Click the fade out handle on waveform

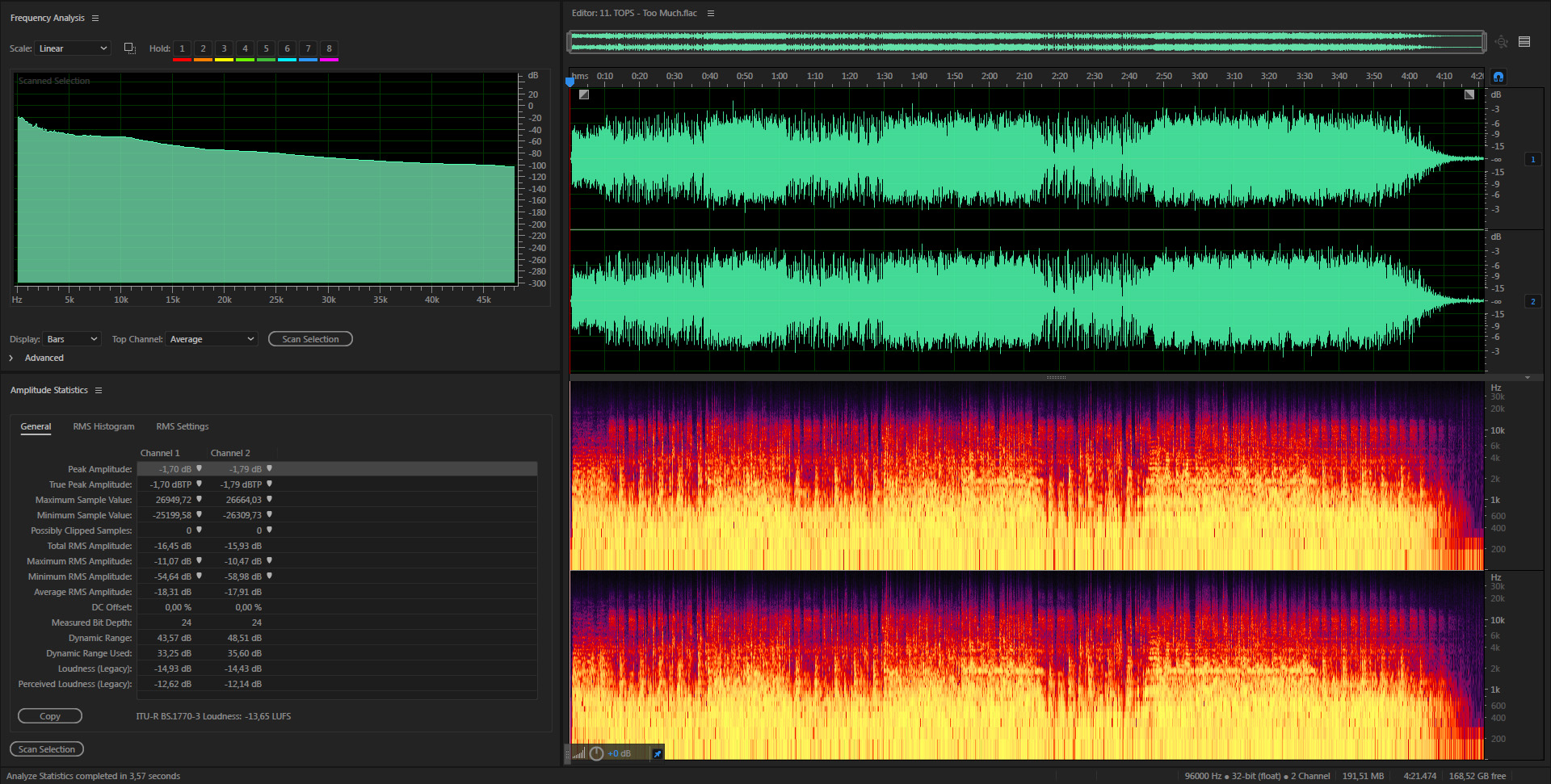pos(1469,94)
